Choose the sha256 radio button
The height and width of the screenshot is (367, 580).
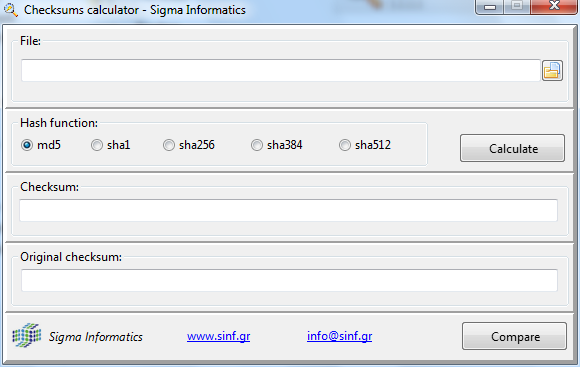click(x=189, y=145)
